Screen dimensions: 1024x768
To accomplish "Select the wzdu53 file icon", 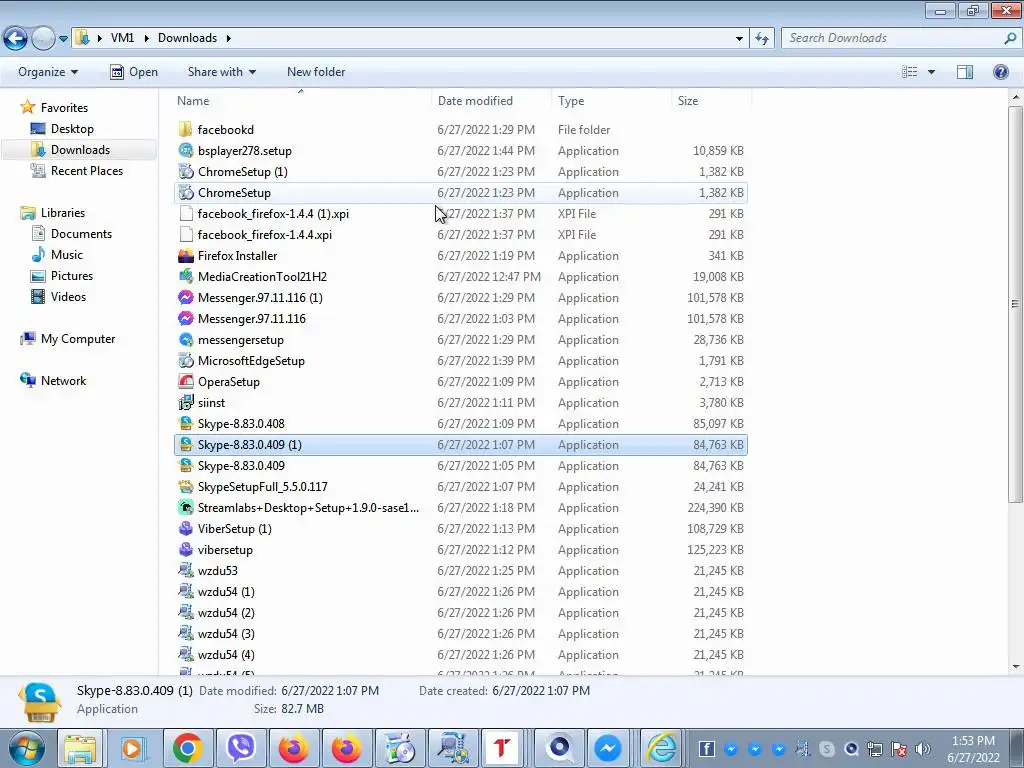I will coord(185,571).
